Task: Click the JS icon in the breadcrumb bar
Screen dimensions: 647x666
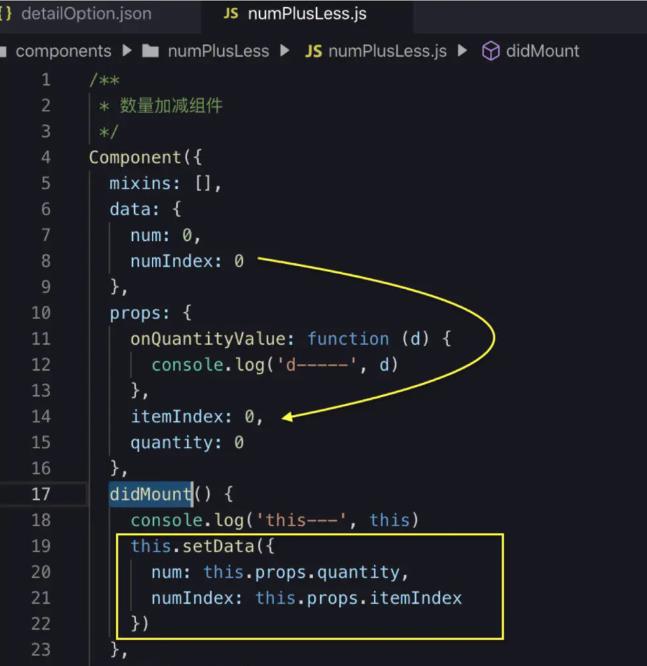Action: (314, 51)
